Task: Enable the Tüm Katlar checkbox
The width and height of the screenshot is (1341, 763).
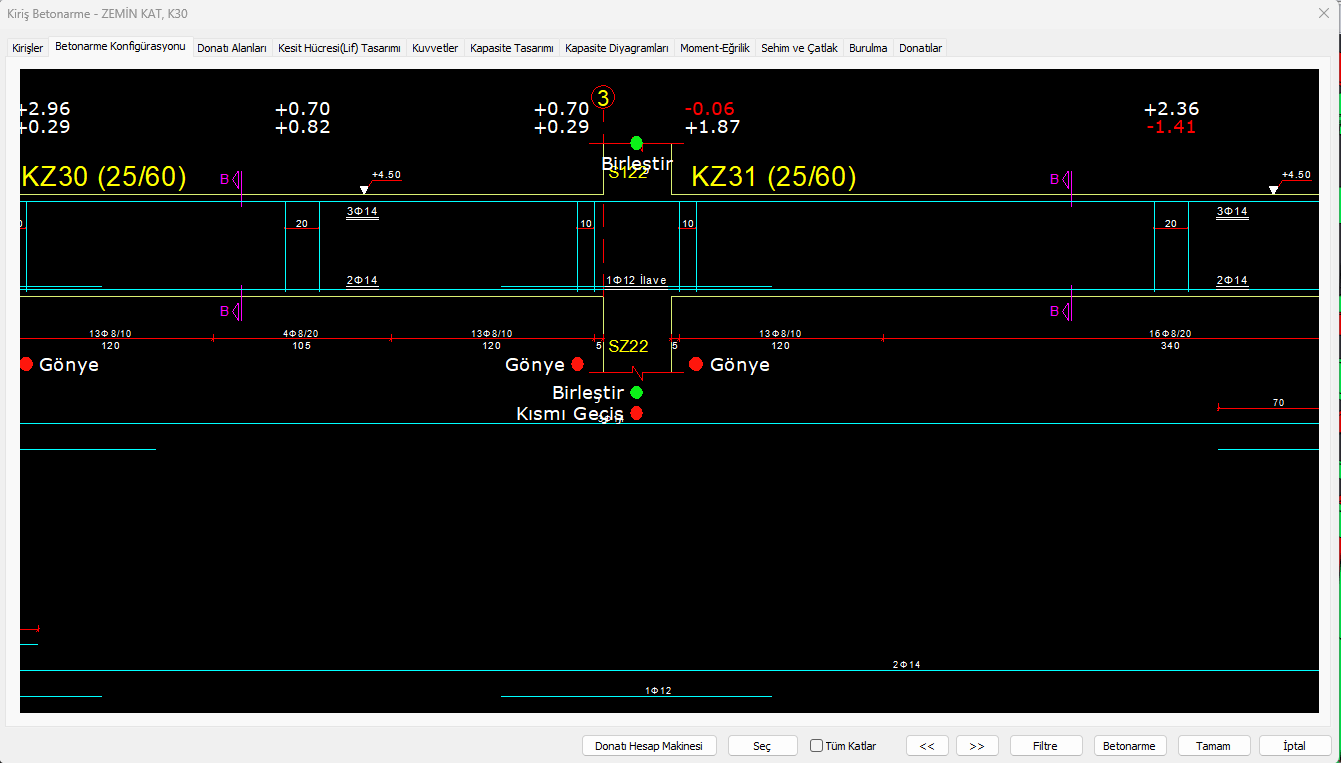Action: [816, 746]
